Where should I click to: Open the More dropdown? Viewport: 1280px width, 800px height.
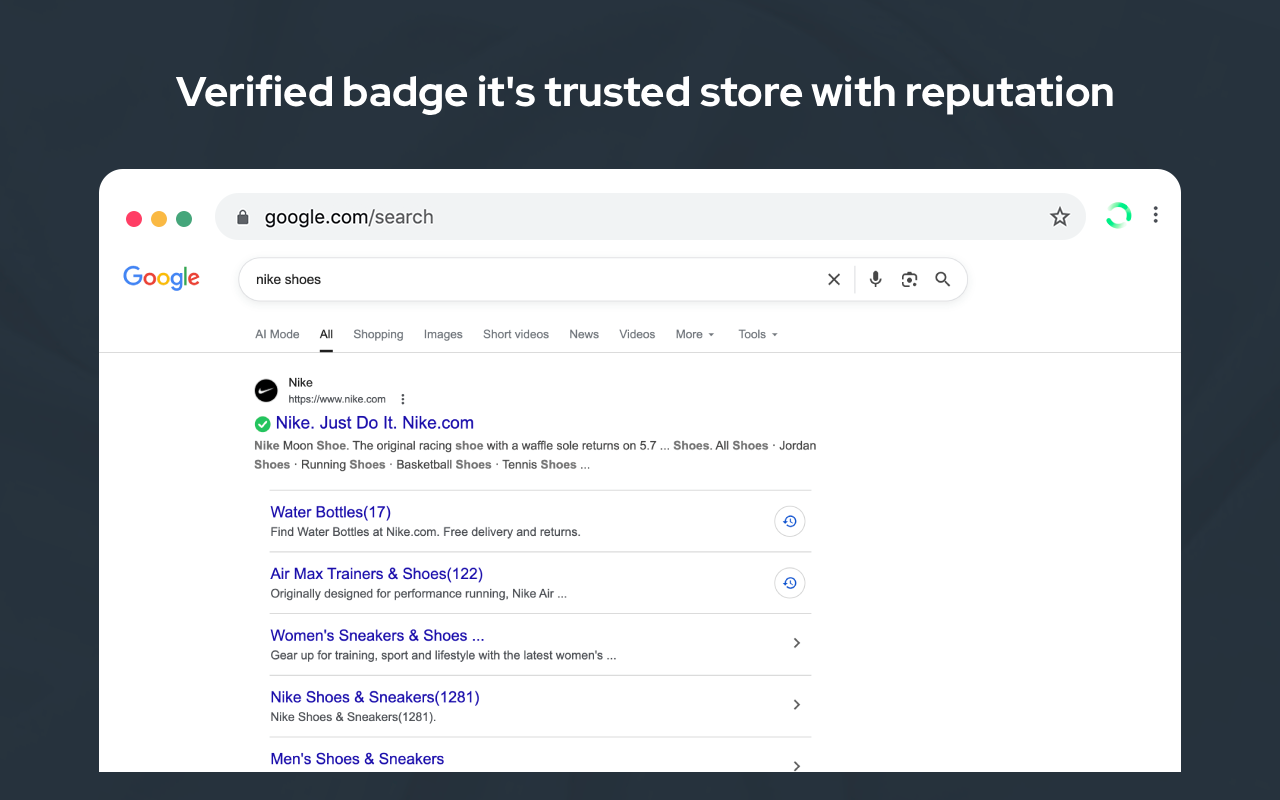pyautogui.click(x=695, y=334)
